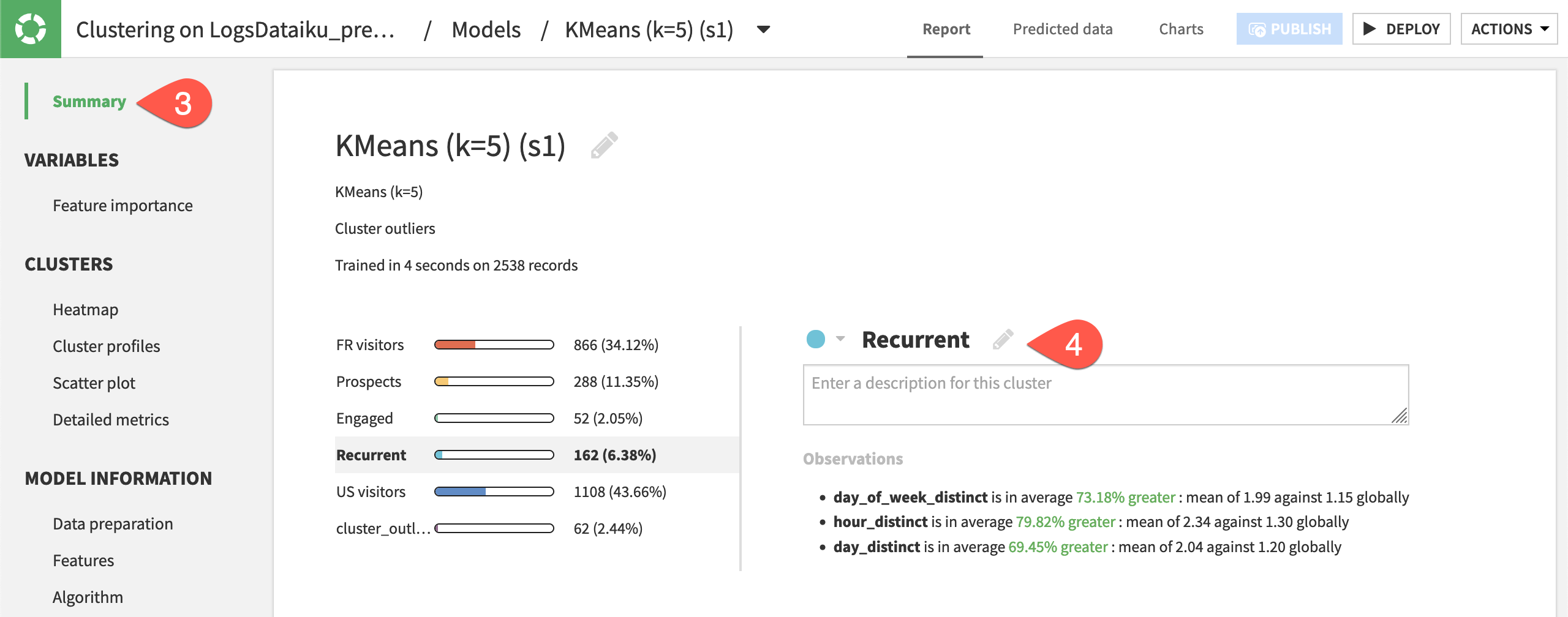This screenshot has width=1568, height=617.
Task: Click the Dataiku logo in top-left corner
Action: click(x=31, y=29)
